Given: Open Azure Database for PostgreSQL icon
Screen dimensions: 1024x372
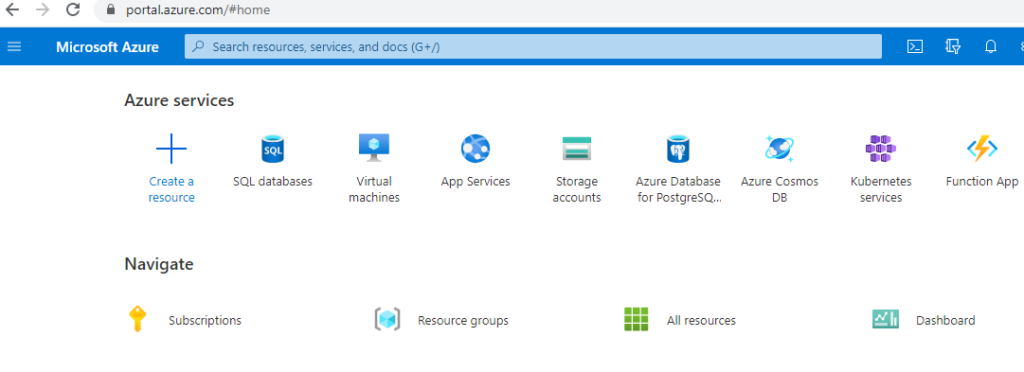Looking at the screenshot, I should click(x=678, y=149).
